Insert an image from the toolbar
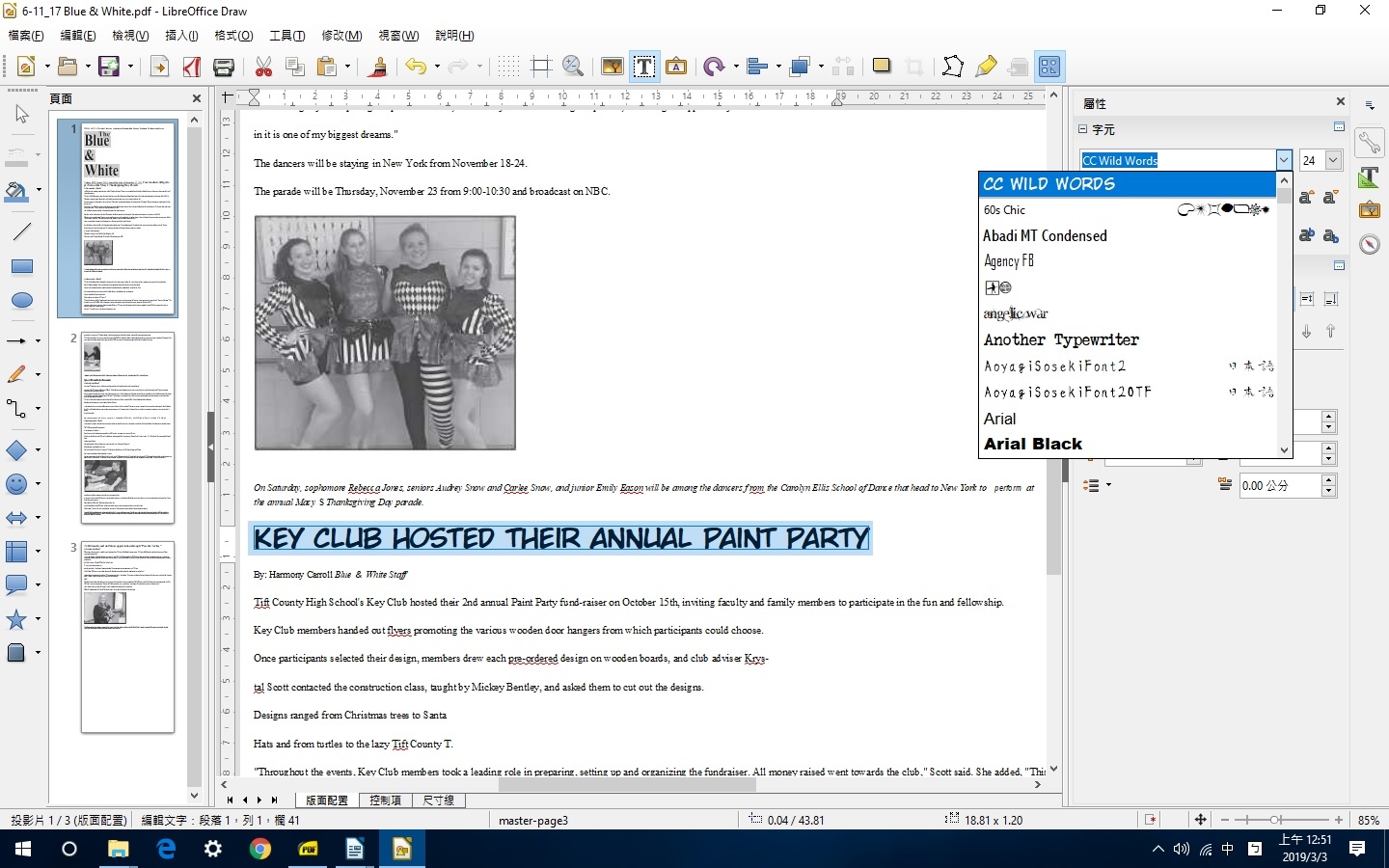This screenshot has width=1389, height=868. (x=613, y=67)
